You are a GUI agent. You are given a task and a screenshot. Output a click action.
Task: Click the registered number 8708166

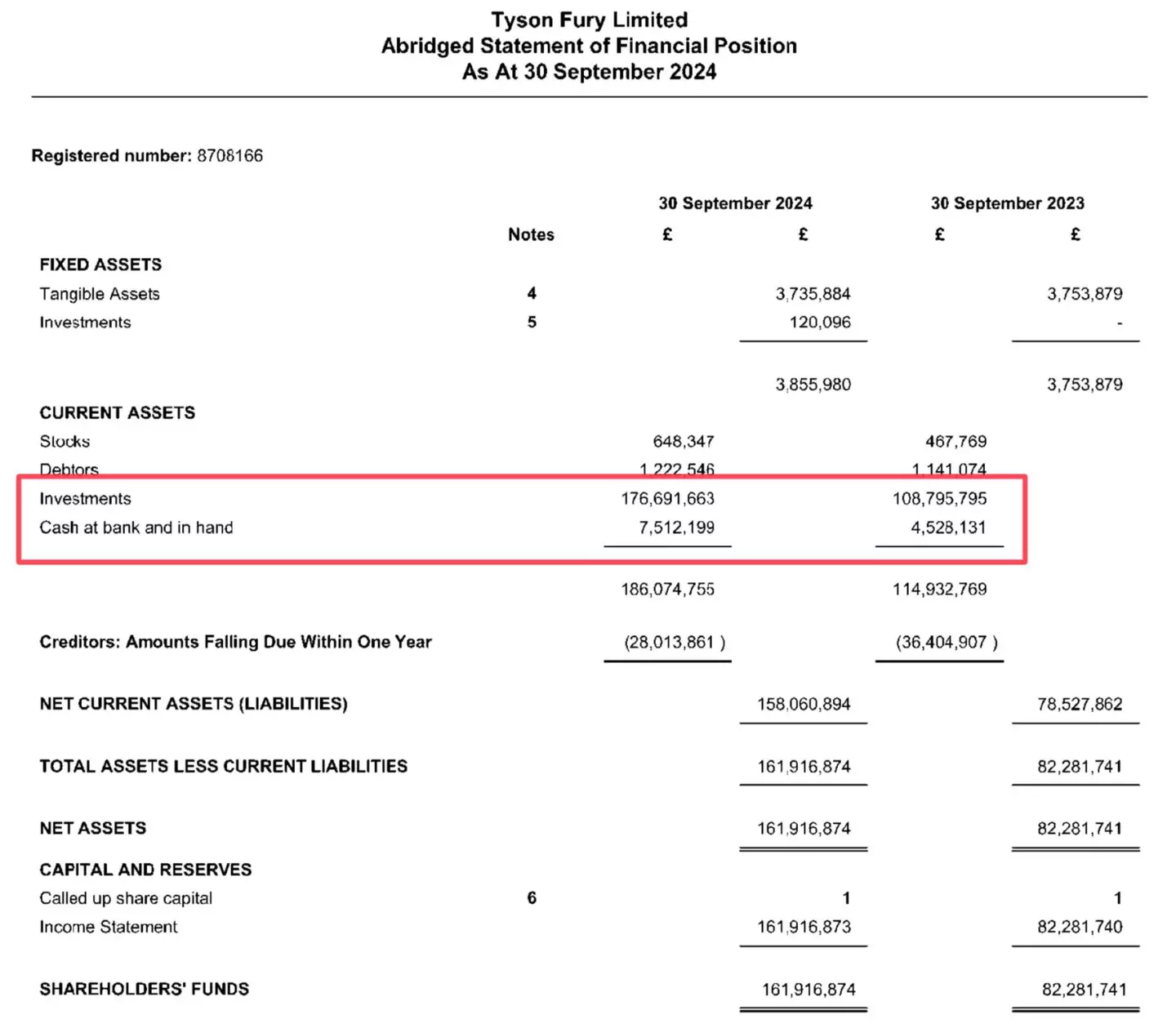click(229, 155)
